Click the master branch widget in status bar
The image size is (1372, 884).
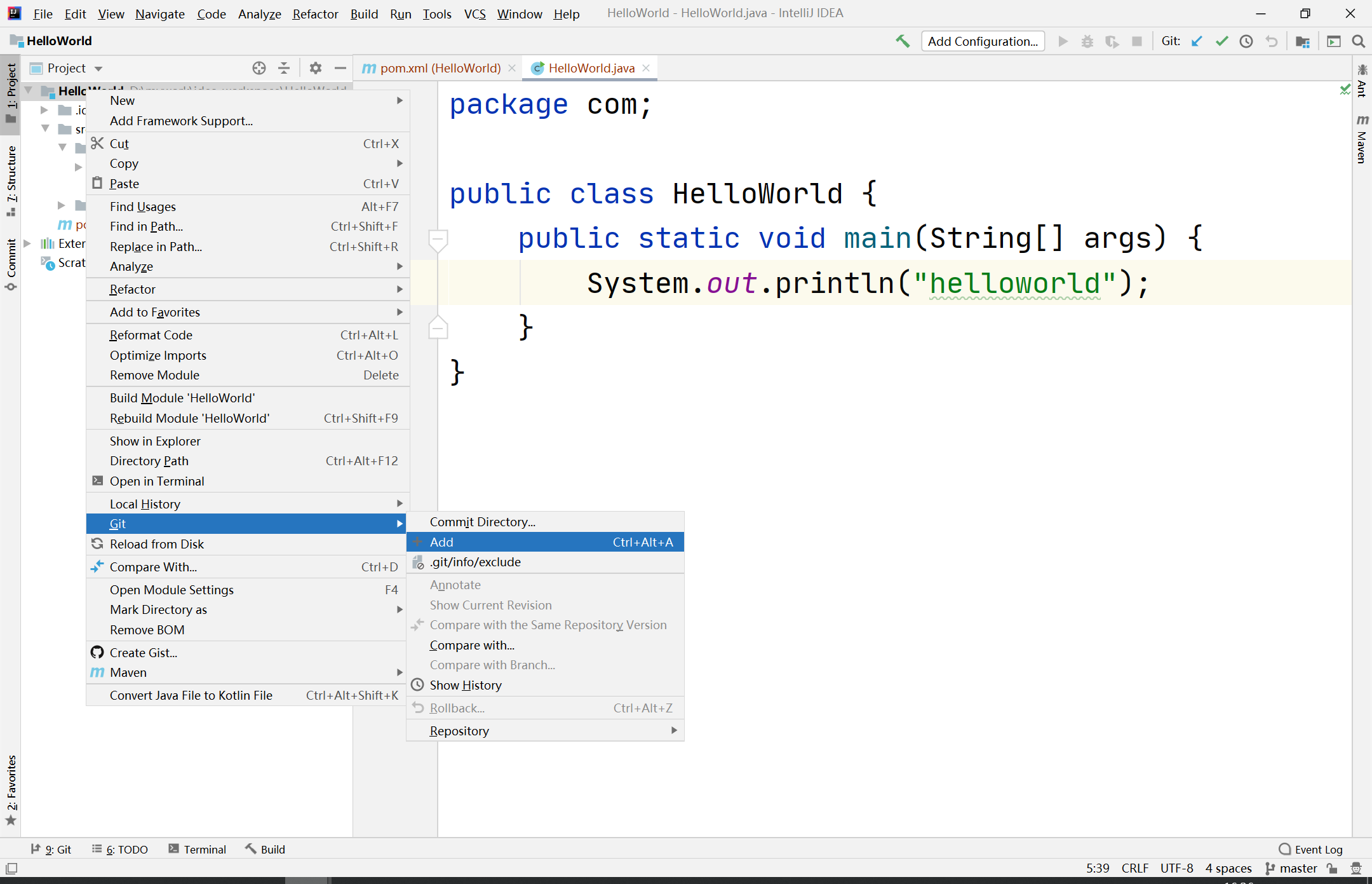1291,868
